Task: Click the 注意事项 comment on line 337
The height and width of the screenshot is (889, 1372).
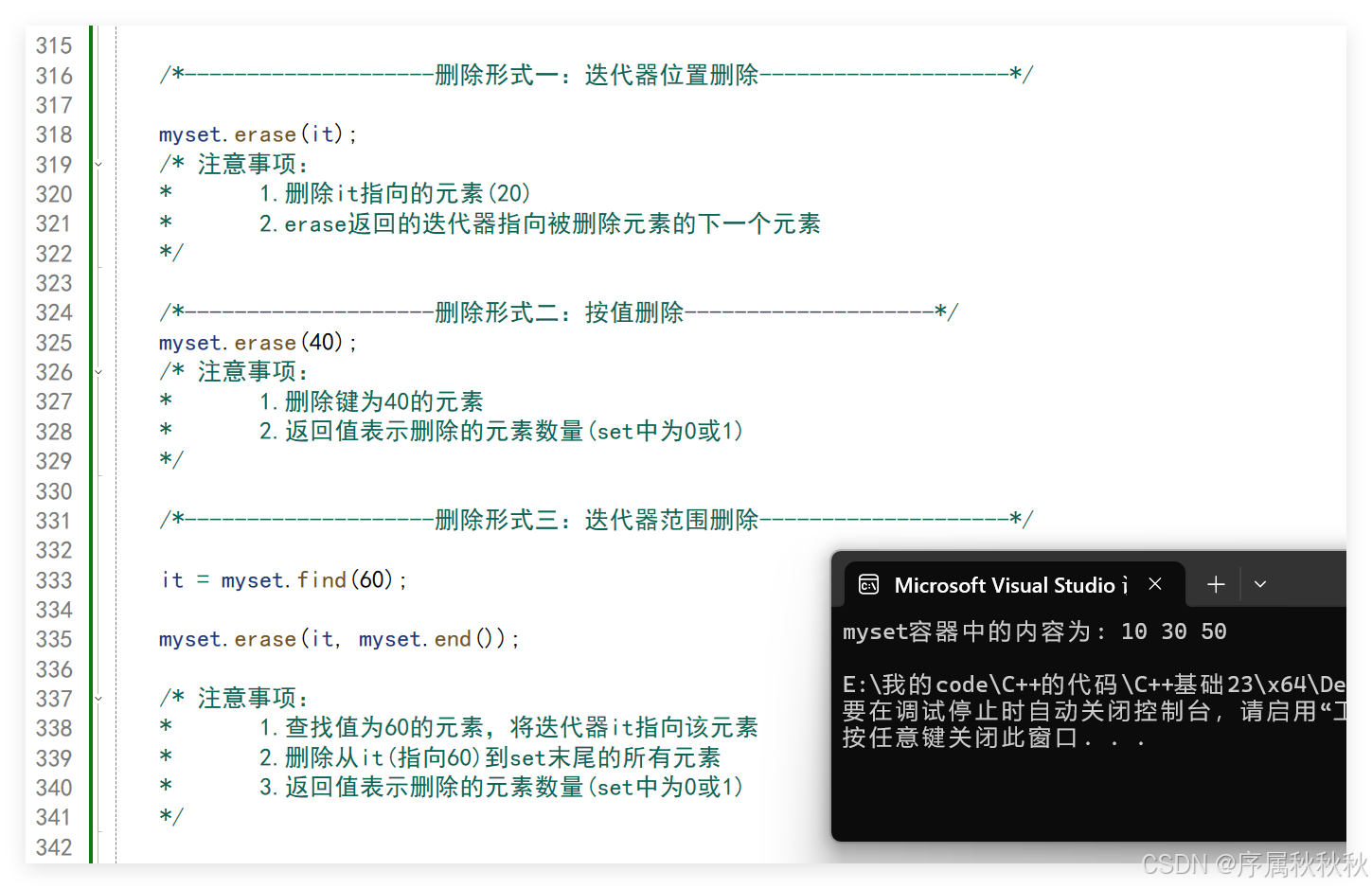Action: [252, 698]
